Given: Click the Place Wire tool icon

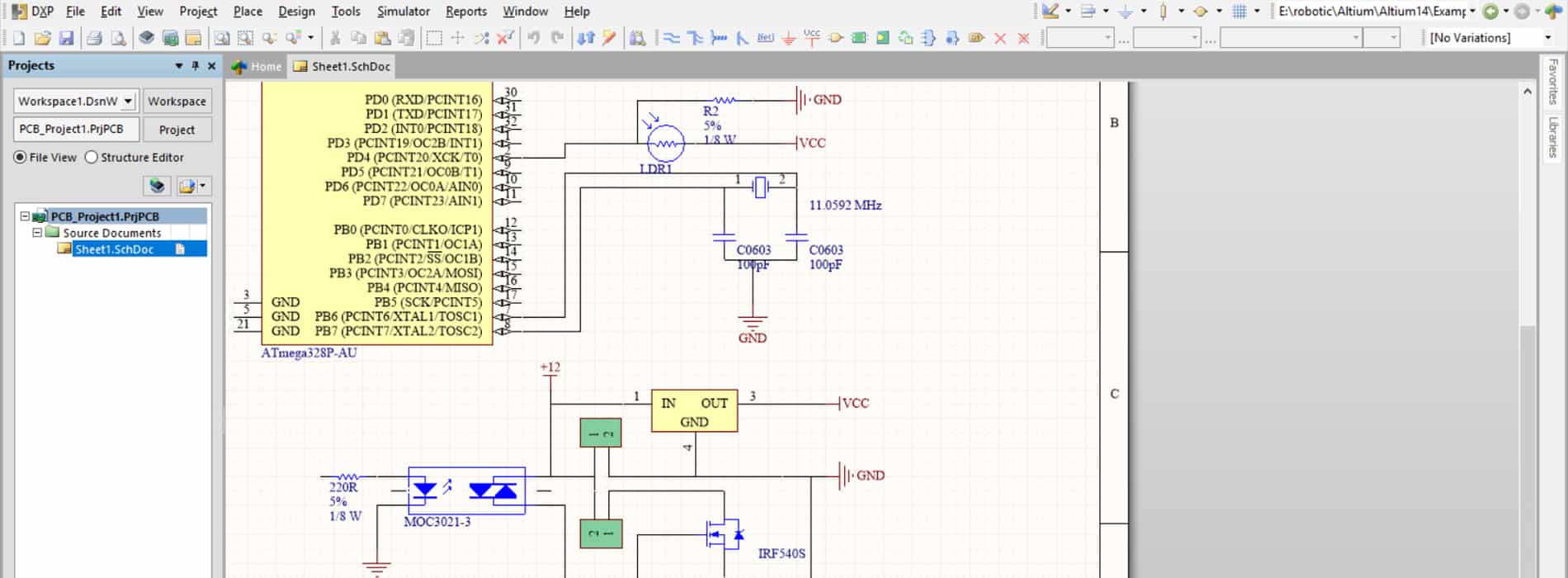Looking at the screenshot, I should 672,38.
